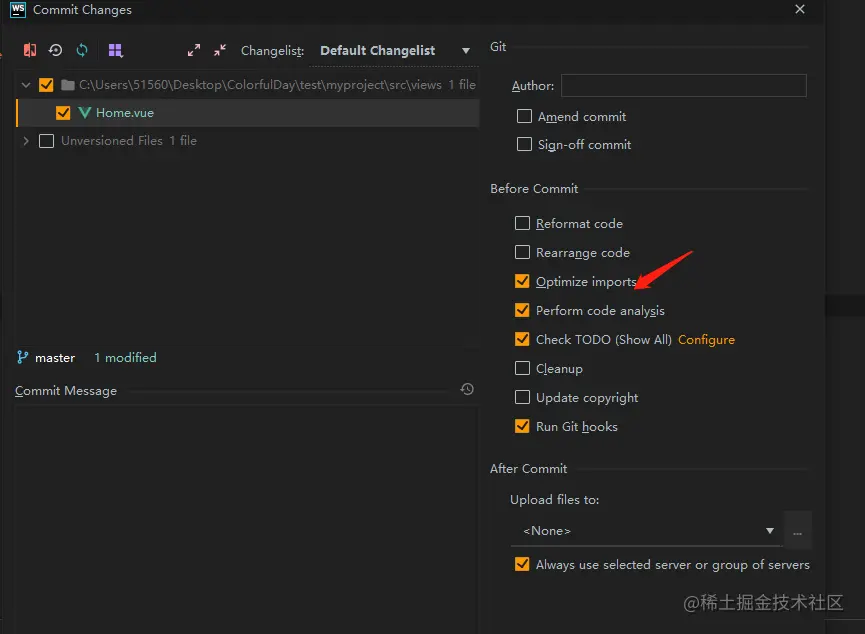Click the Configure link for TODO check
Viewport: 865px width, 634px height.
[706, 340]
